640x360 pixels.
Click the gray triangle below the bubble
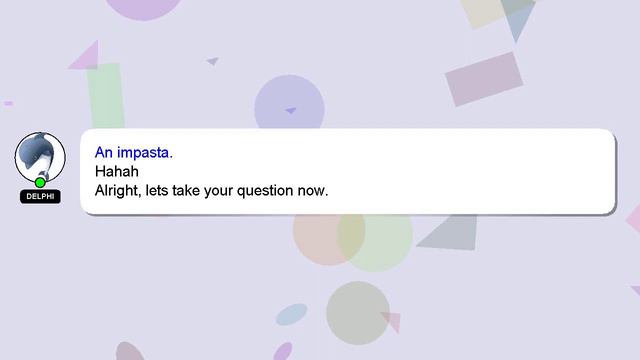pyautogui.click(x=451, y=232)
